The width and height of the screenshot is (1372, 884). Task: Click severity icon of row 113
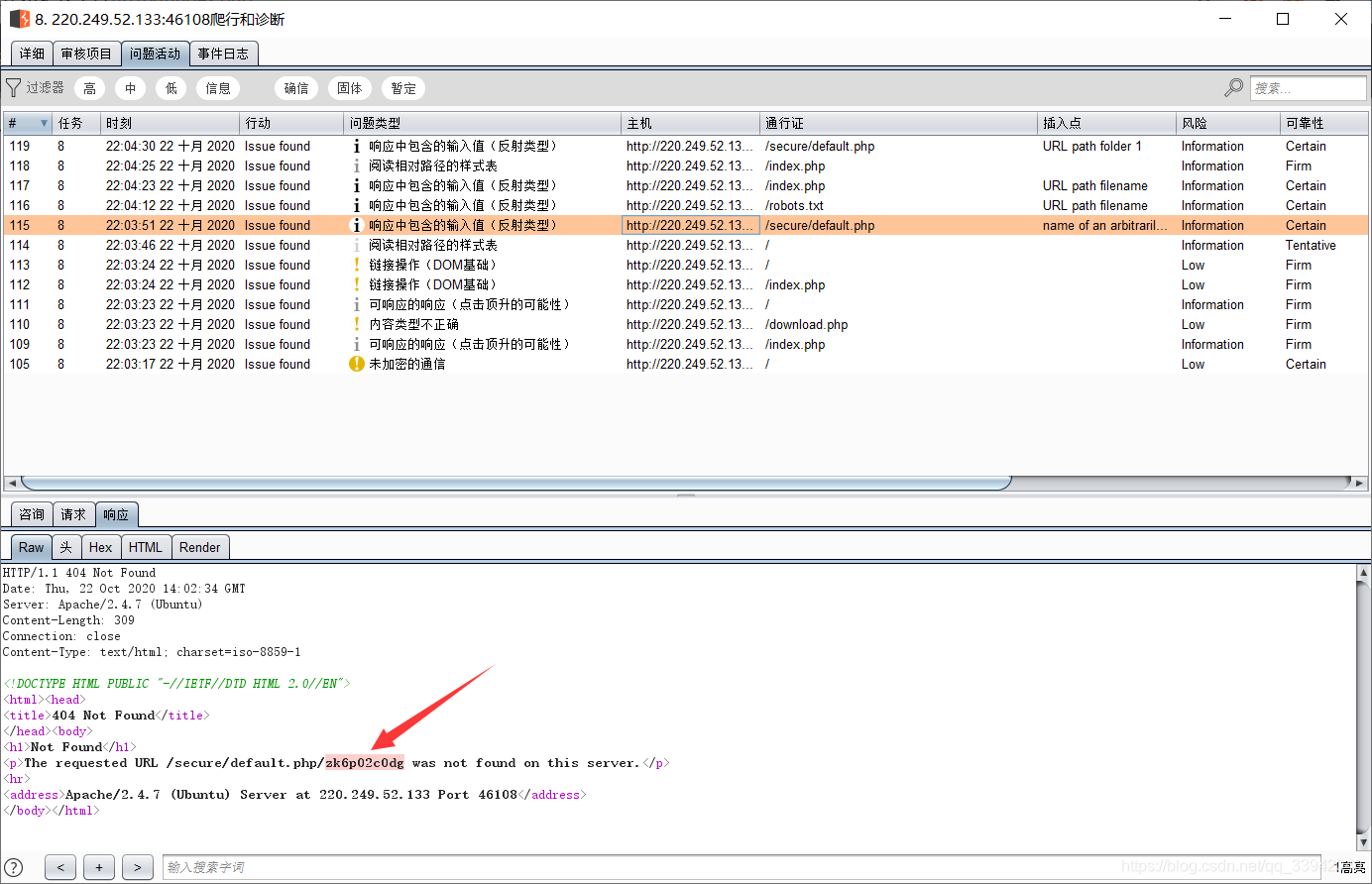click(357, 265)
